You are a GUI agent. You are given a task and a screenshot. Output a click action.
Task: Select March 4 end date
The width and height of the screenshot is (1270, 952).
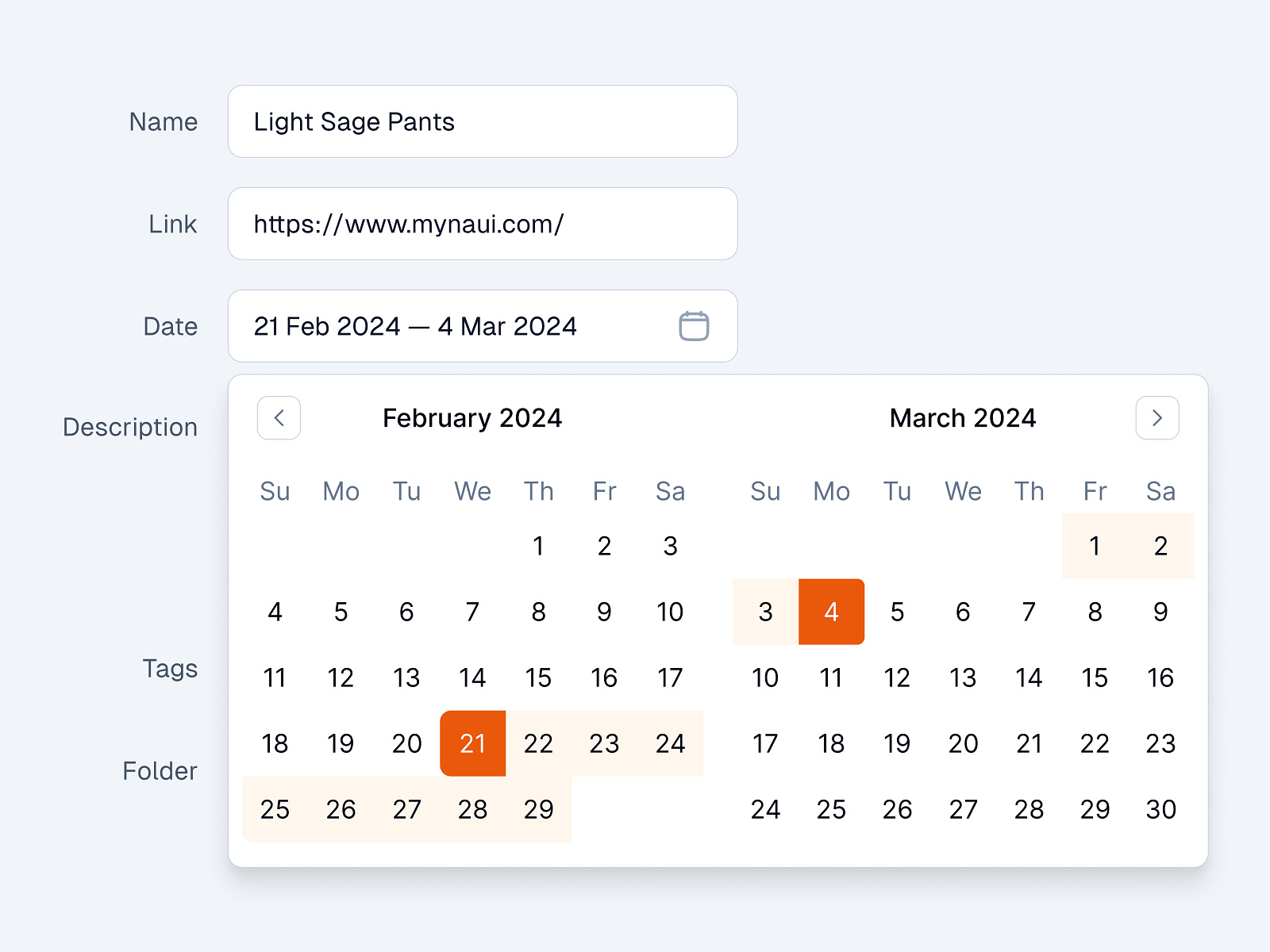[x=831, y=612]
